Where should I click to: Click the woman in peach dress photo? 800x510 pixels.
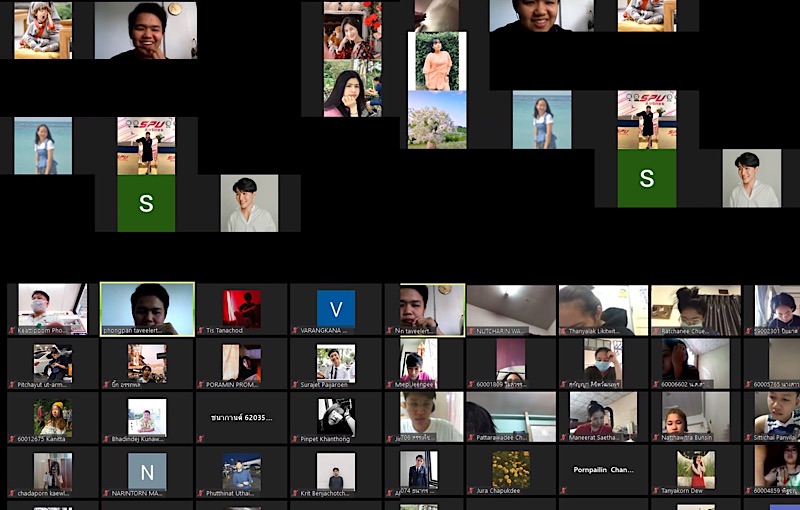(437, 61)
